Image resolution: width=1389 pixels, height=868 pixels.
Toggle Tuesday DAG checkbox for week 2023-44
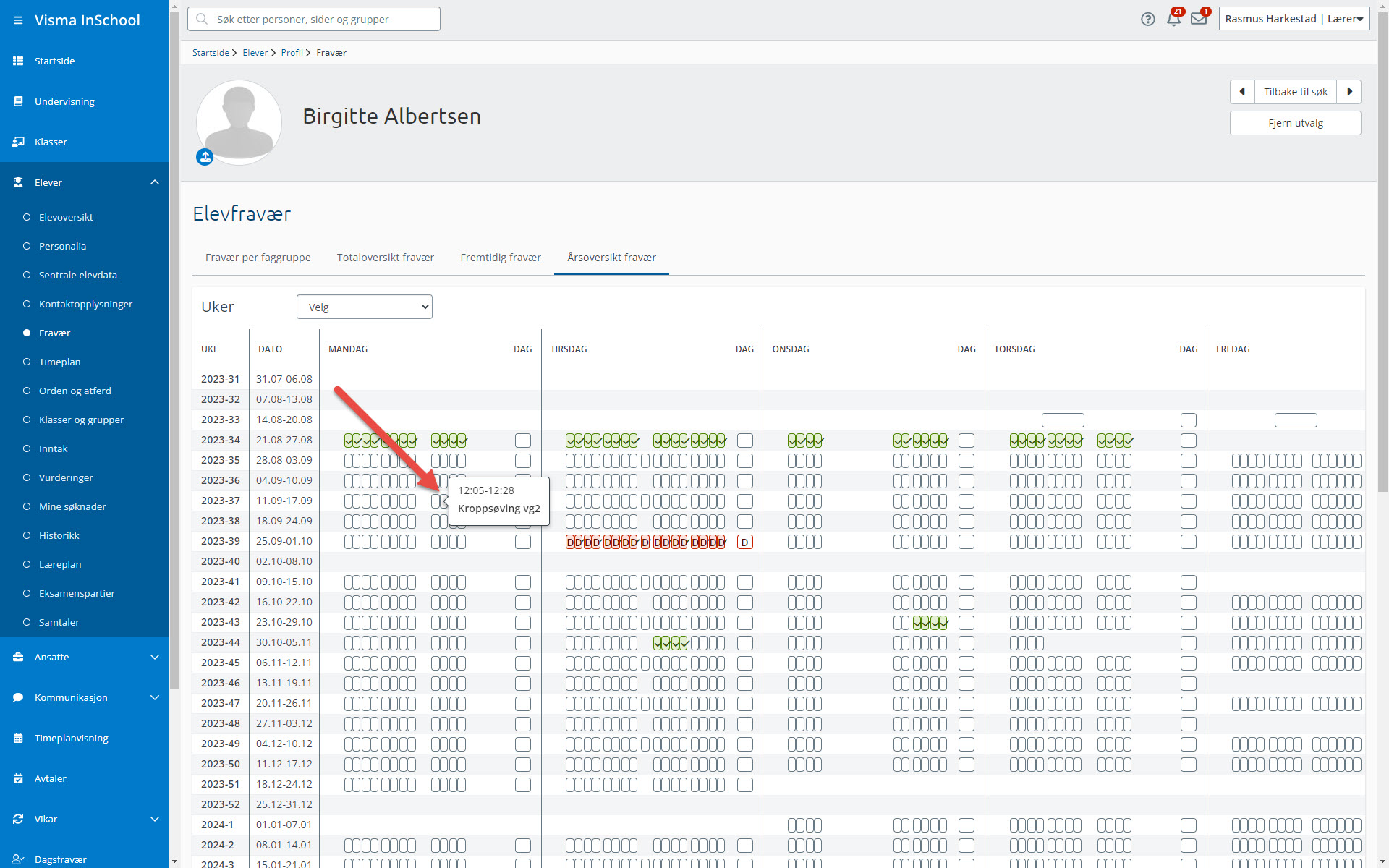(x=744, y=643)
